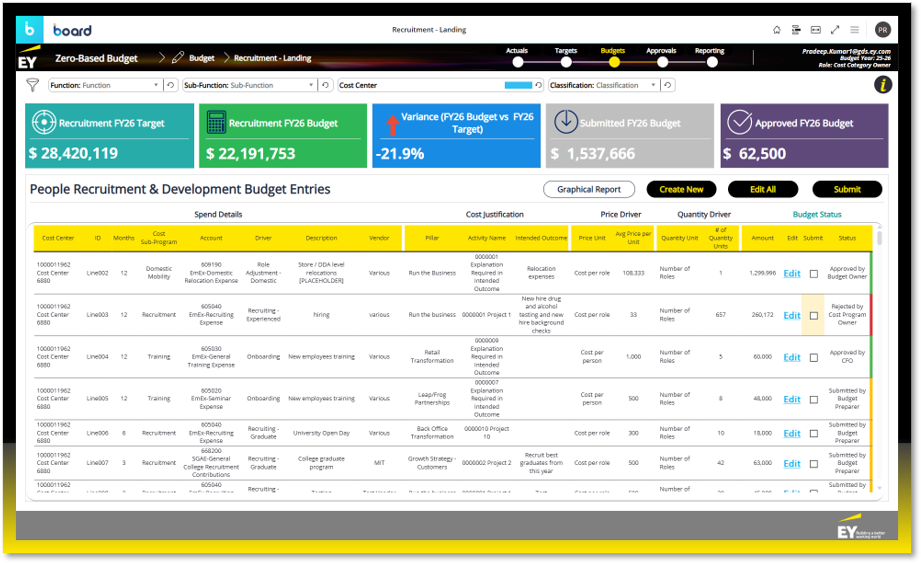Expand the Function dropdown

click(x=156, y=85)
